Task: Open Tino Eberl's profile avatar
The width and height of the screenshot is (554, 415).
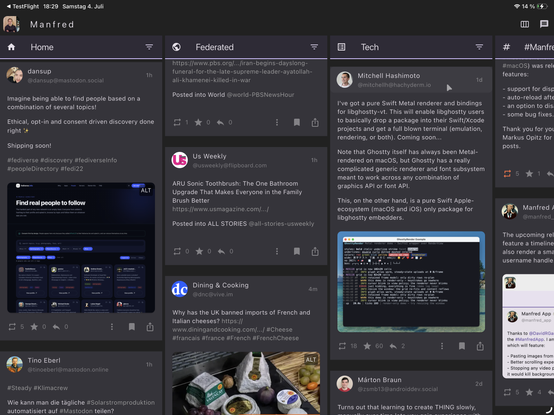Action: click(14, 364)
